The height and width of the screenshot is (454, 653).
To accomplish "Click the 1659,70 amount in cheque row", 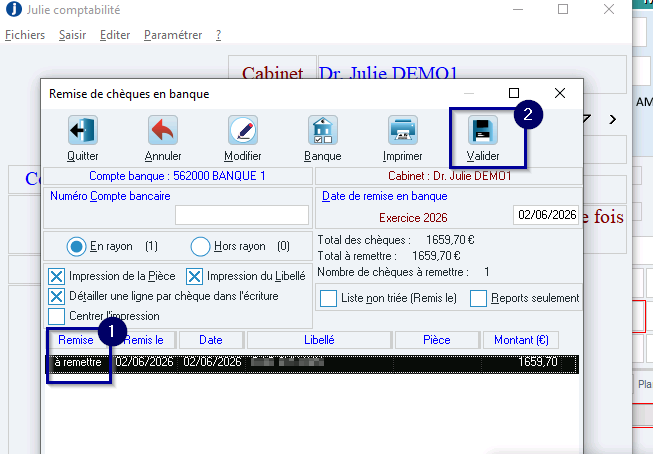I will (x=538, y=362).
